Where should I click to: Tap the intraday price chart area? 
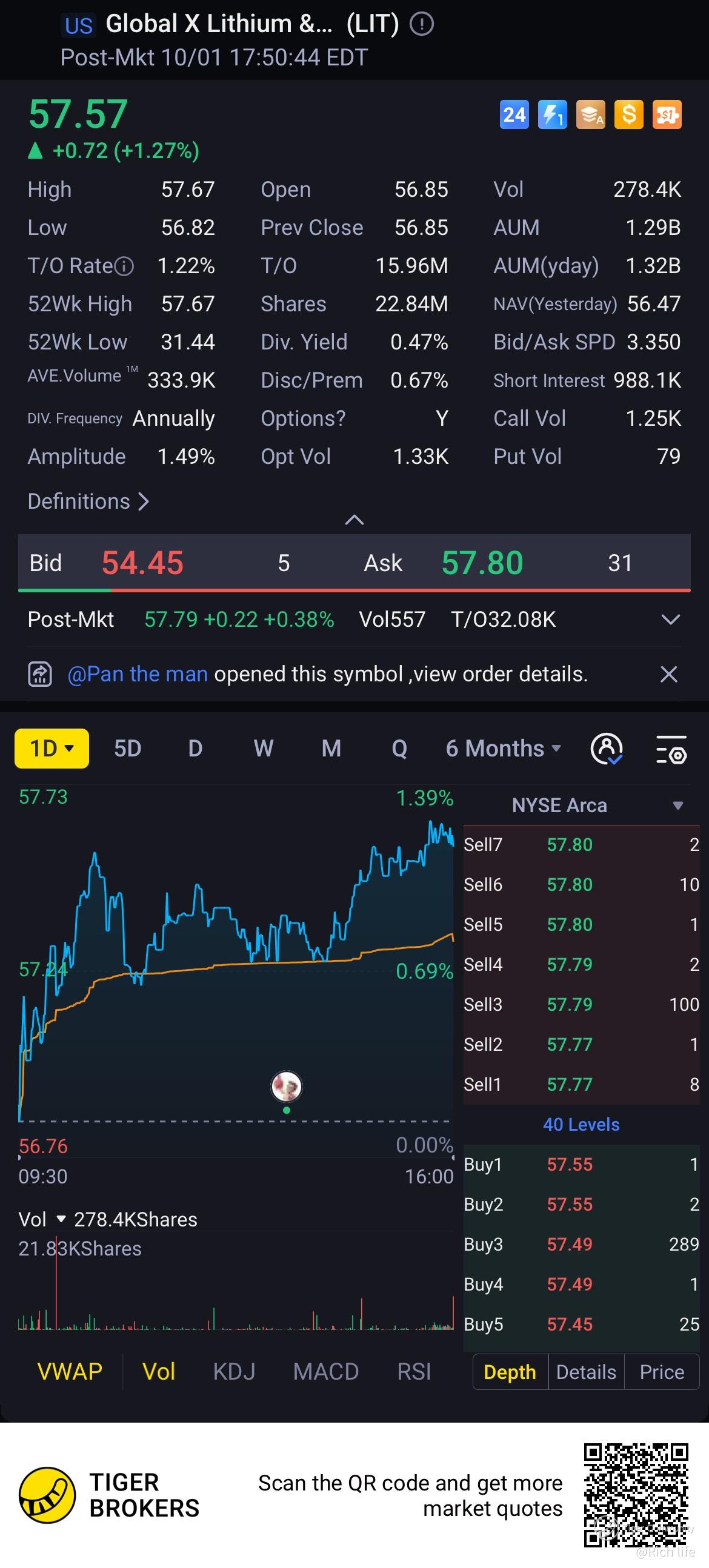(x=236, y=971)
